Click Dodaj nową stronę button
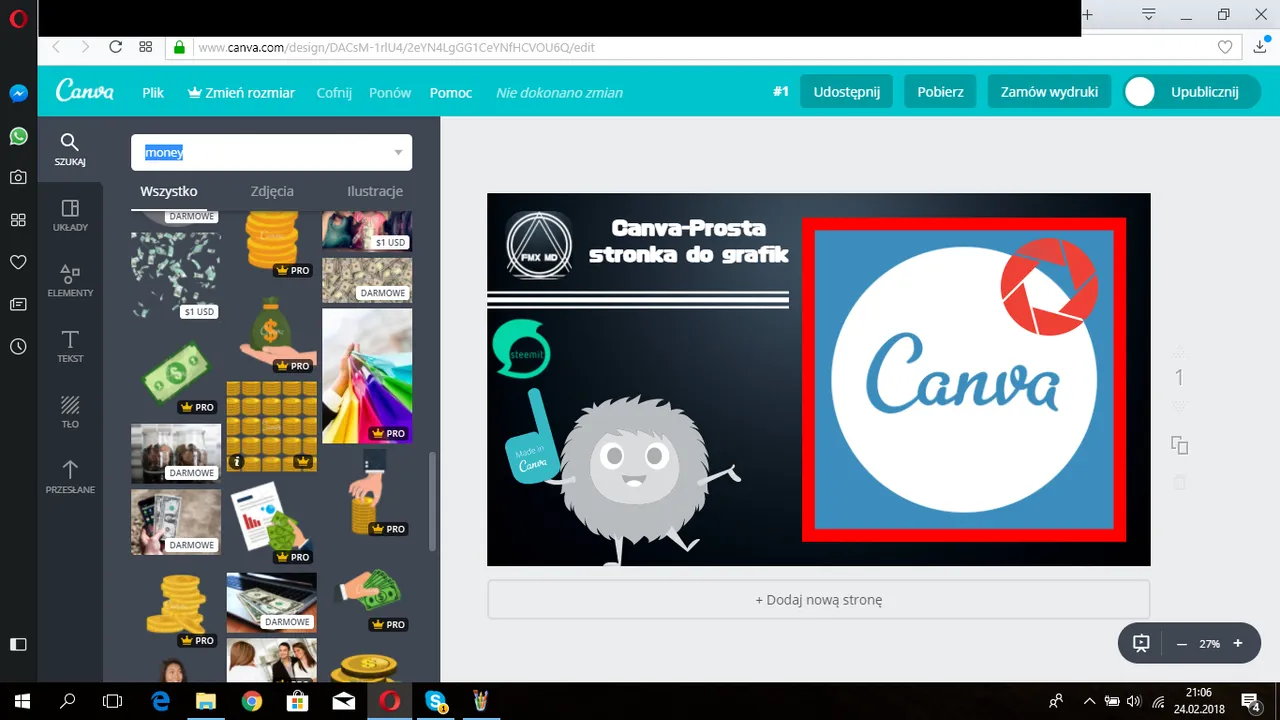The image size is (1280, 720). pos(818,600)
